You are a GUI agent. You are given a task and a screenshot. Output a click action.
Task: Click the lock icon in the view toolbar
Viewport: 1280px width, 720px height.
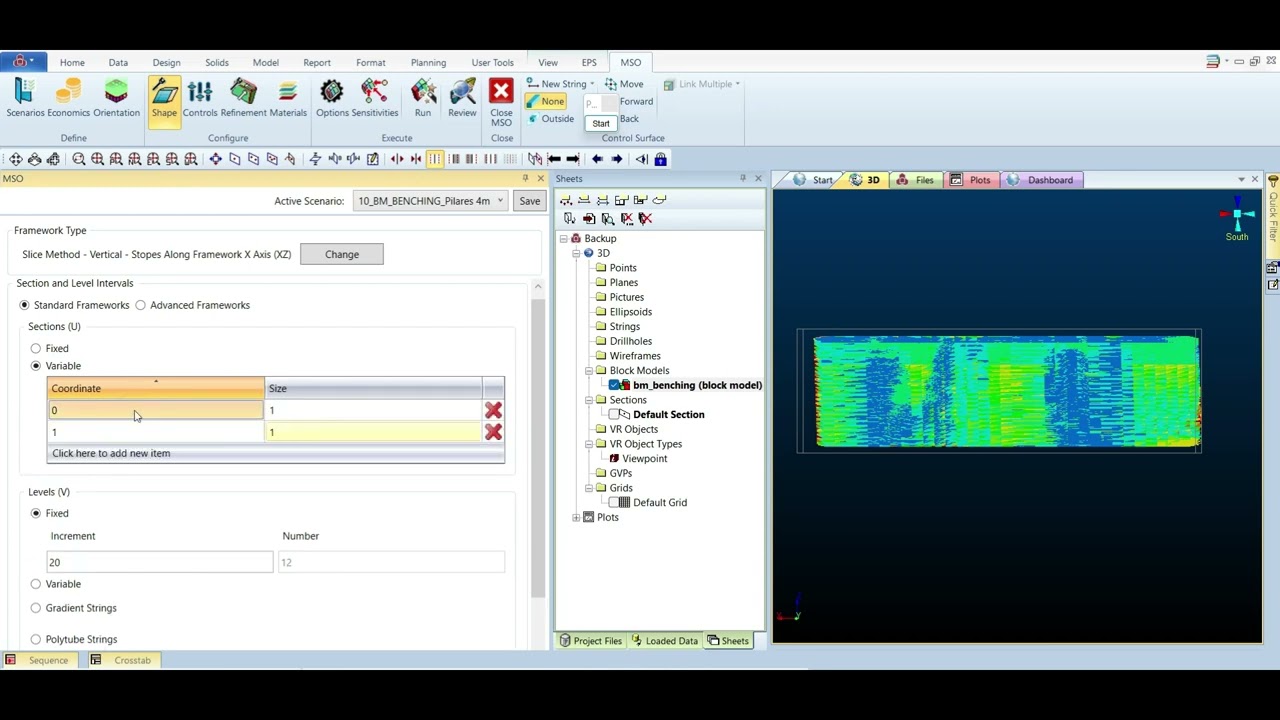coord(660,159)
